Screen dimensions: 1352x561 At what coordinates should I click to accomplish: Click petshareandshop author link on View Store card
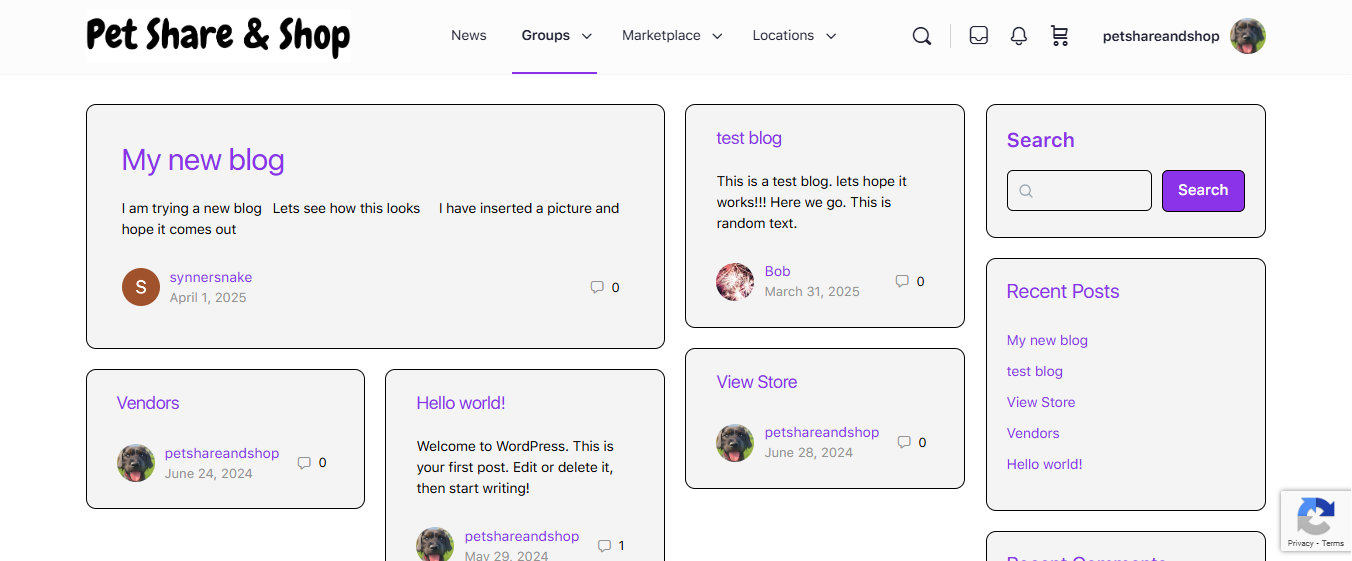822,432
